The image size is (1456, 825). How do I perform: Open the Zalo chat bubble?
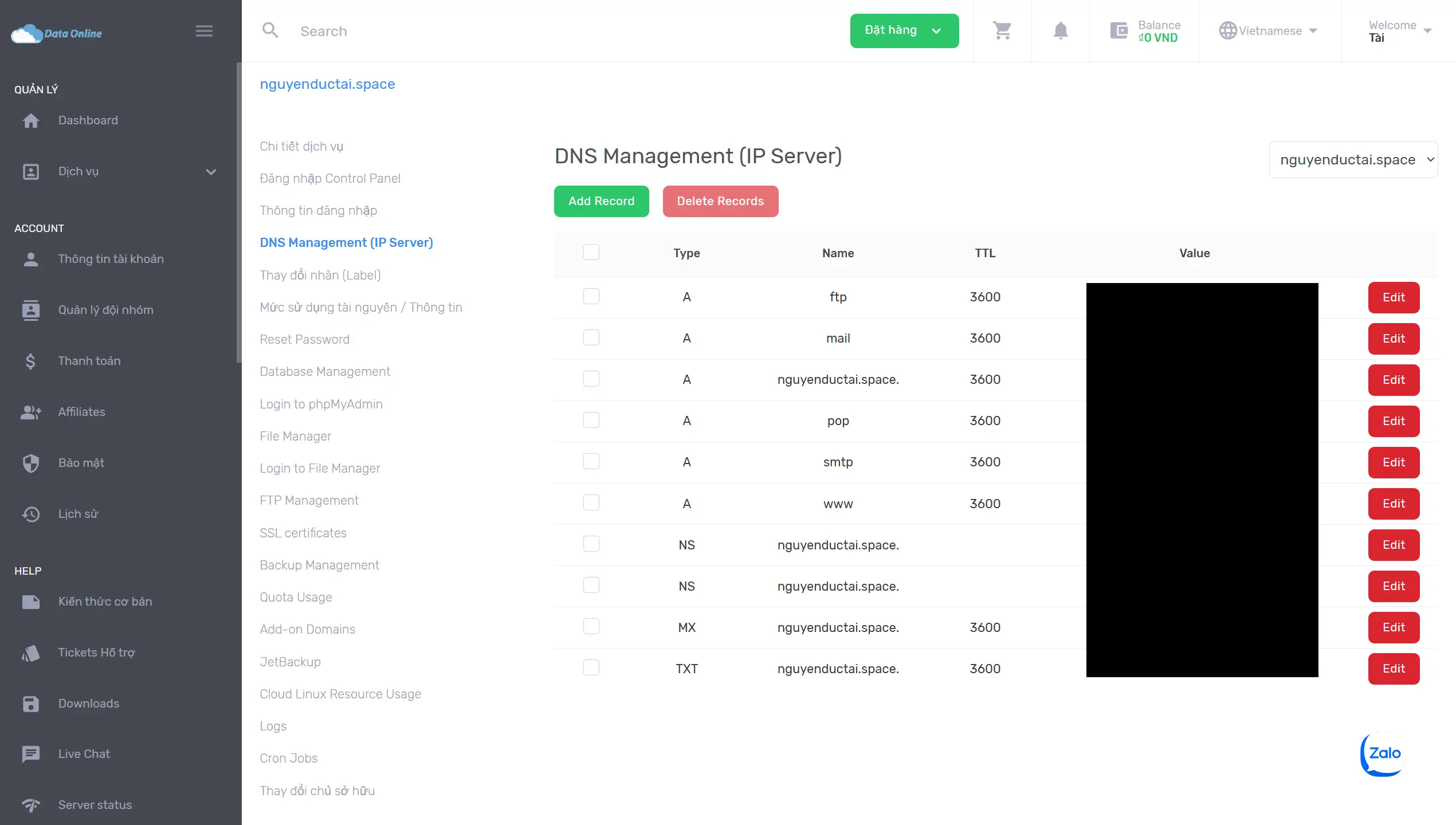pyautogui.click(x=1382, y=754)
